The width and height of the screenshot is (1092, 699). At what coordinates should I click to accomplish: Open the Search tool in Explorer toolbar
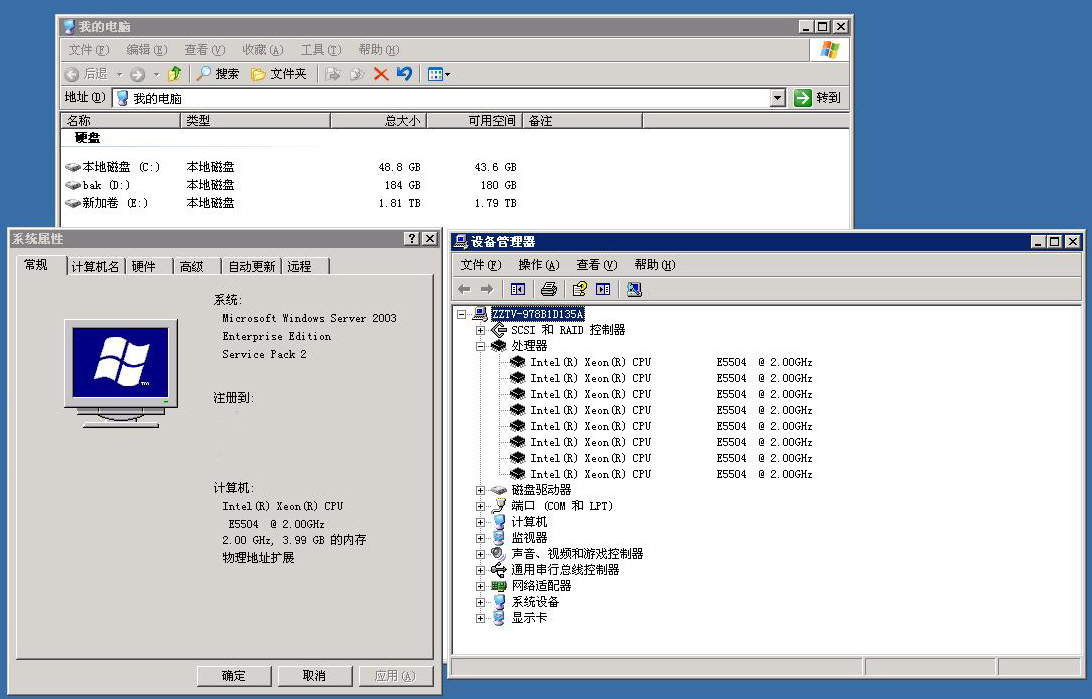217,74
